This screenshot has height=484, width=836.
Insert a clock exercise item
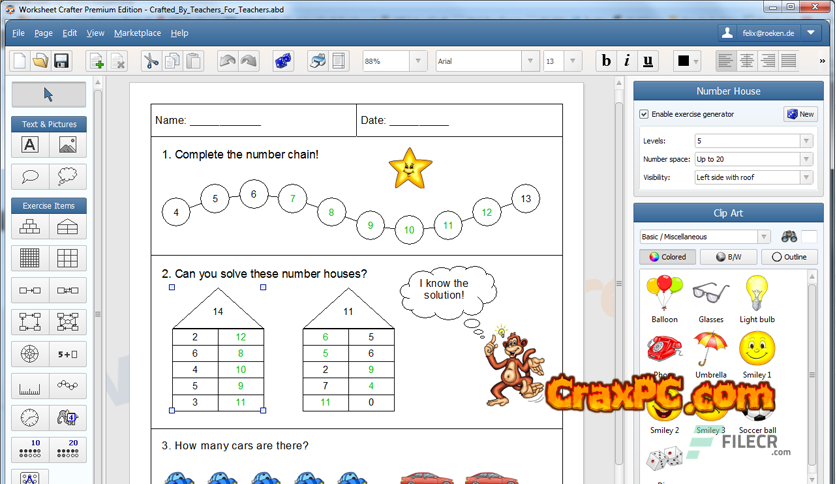pyautogui.click(x=30, y=418)
